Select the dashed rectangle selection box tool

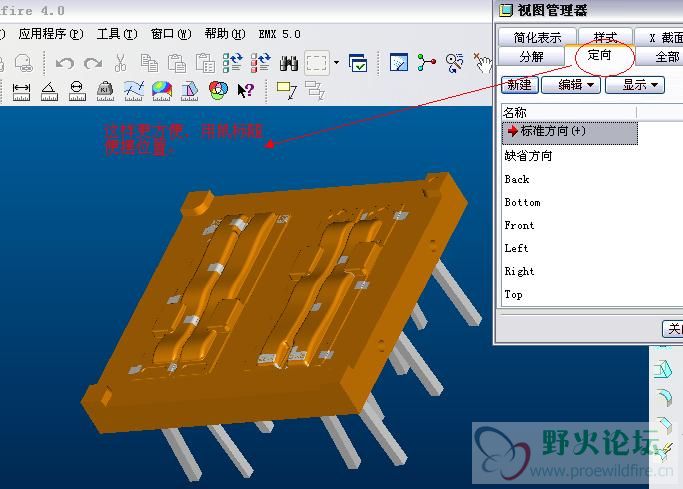[x=317, y=63]
